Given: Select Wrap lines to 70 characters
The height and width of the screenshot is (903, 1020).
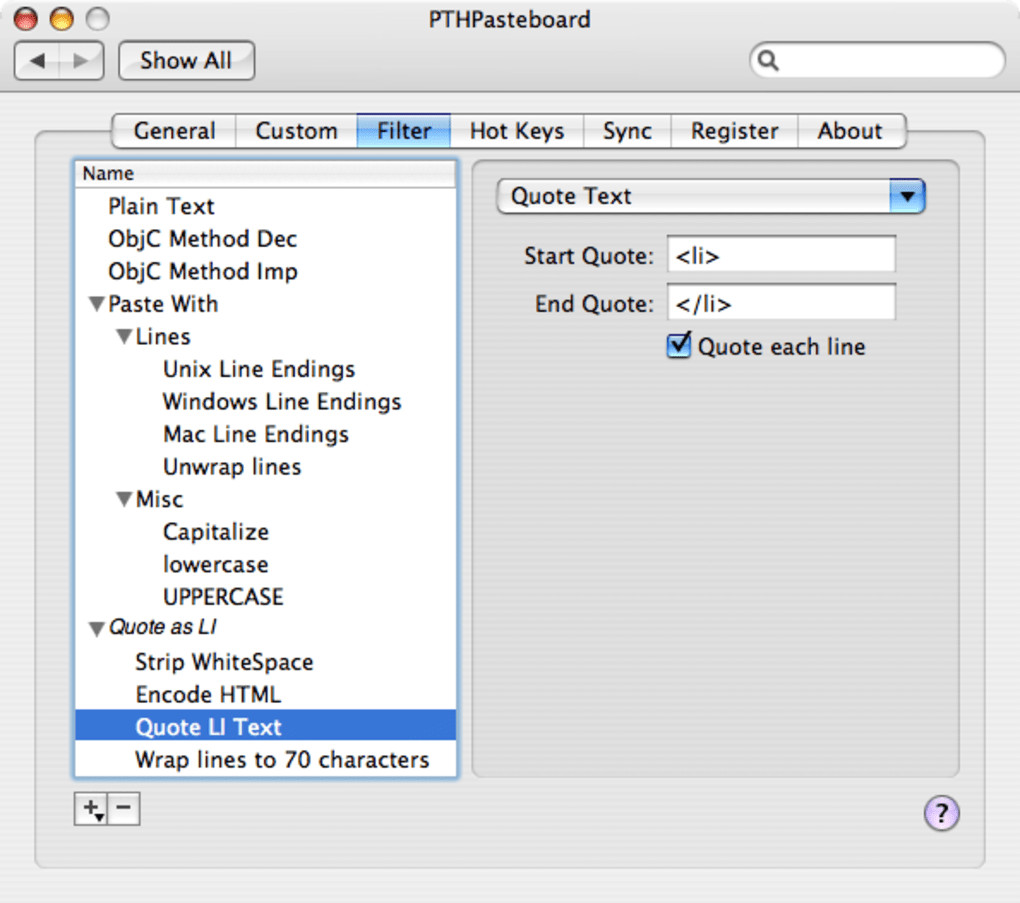Looking at the screenshot, I should tap(265, 759).
